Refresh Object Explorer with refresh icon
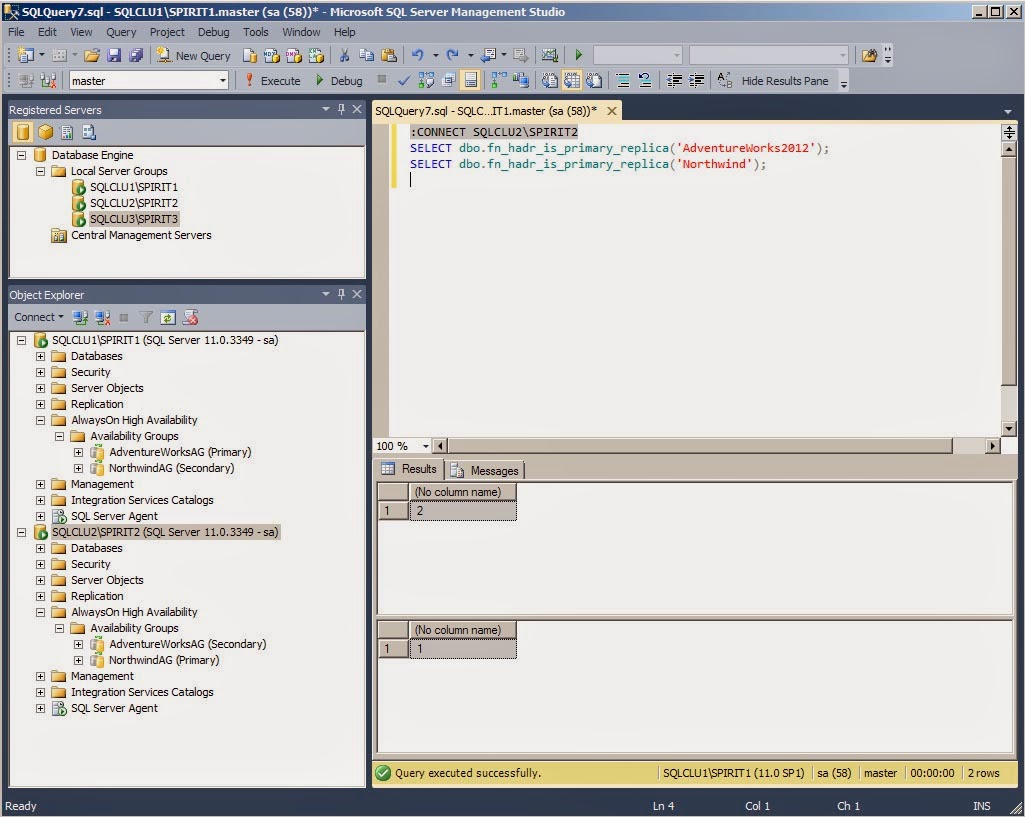The width and height of the screenshot is (1025, 817). click(x=168, y=317)
